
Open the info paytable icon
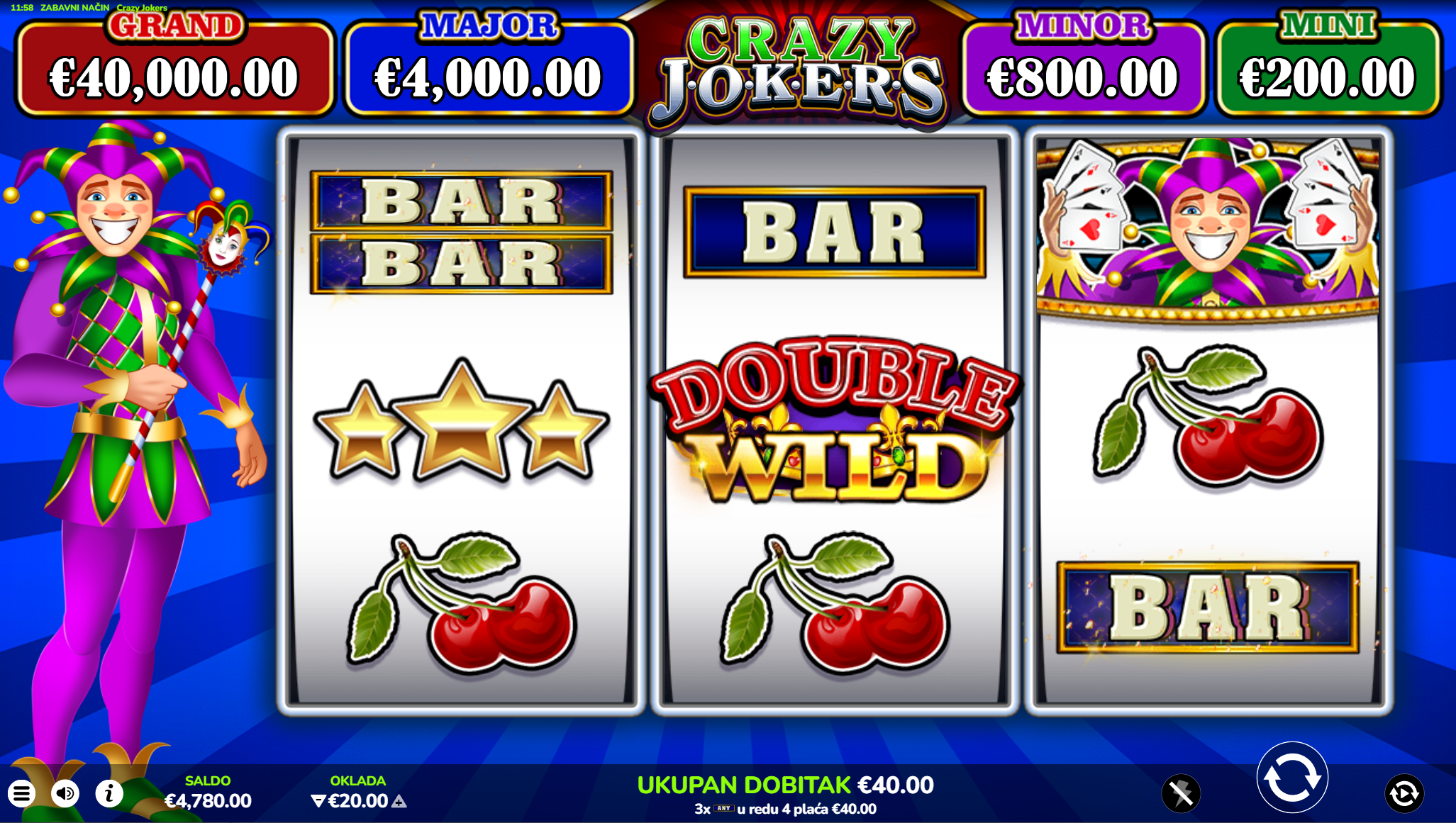click(x=109, y=793)
